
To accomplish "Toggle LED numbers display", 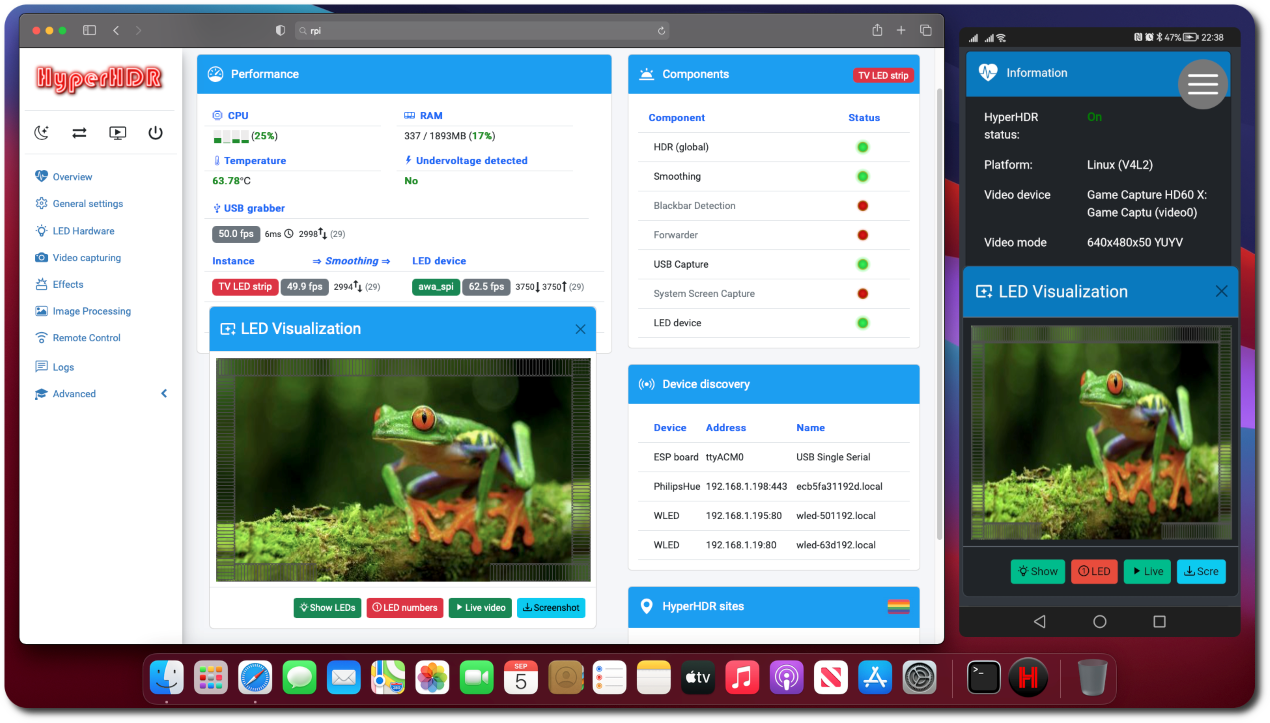I will 405,608.
